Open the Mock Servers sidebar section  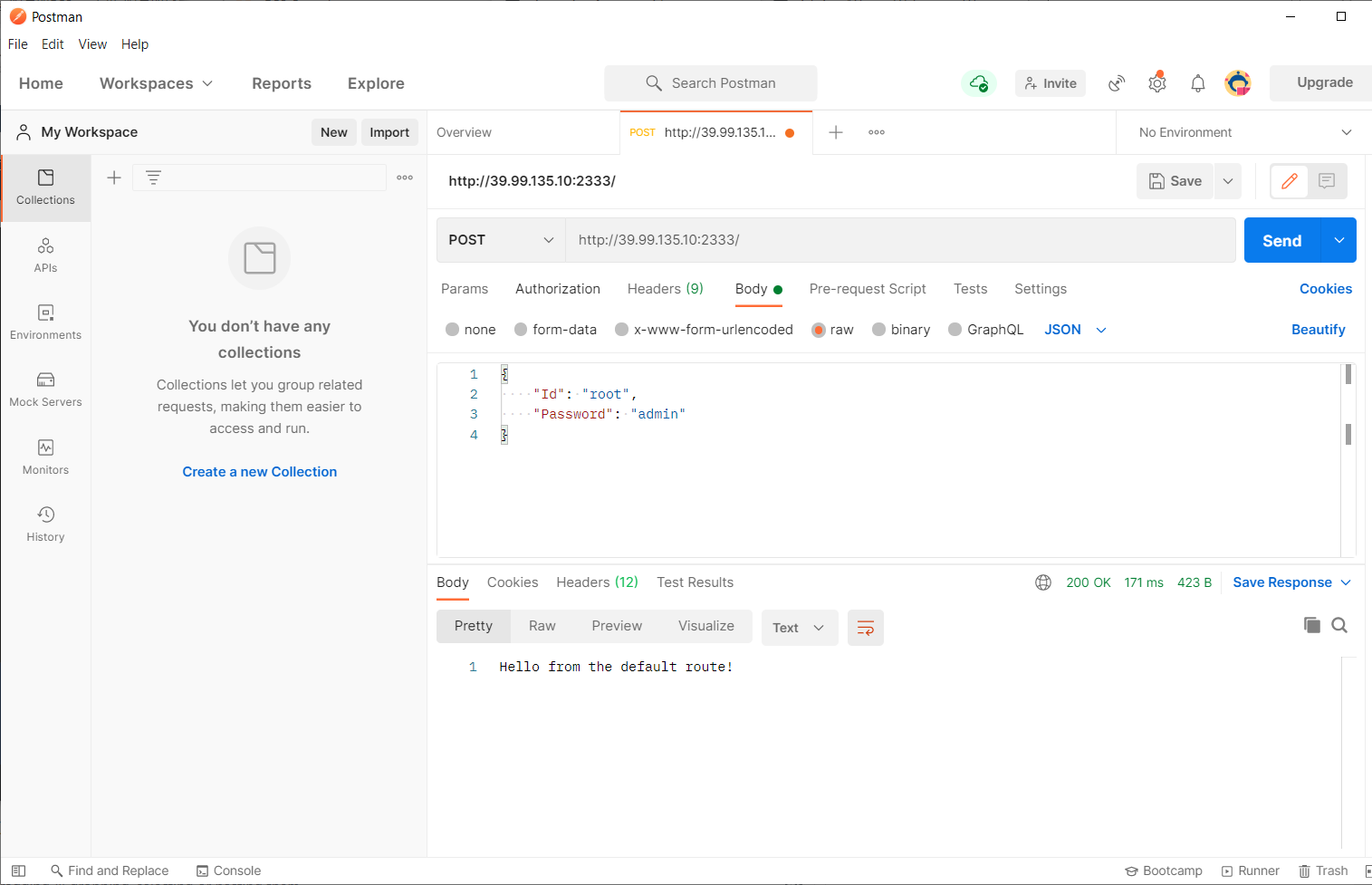(x=45, y=390)
